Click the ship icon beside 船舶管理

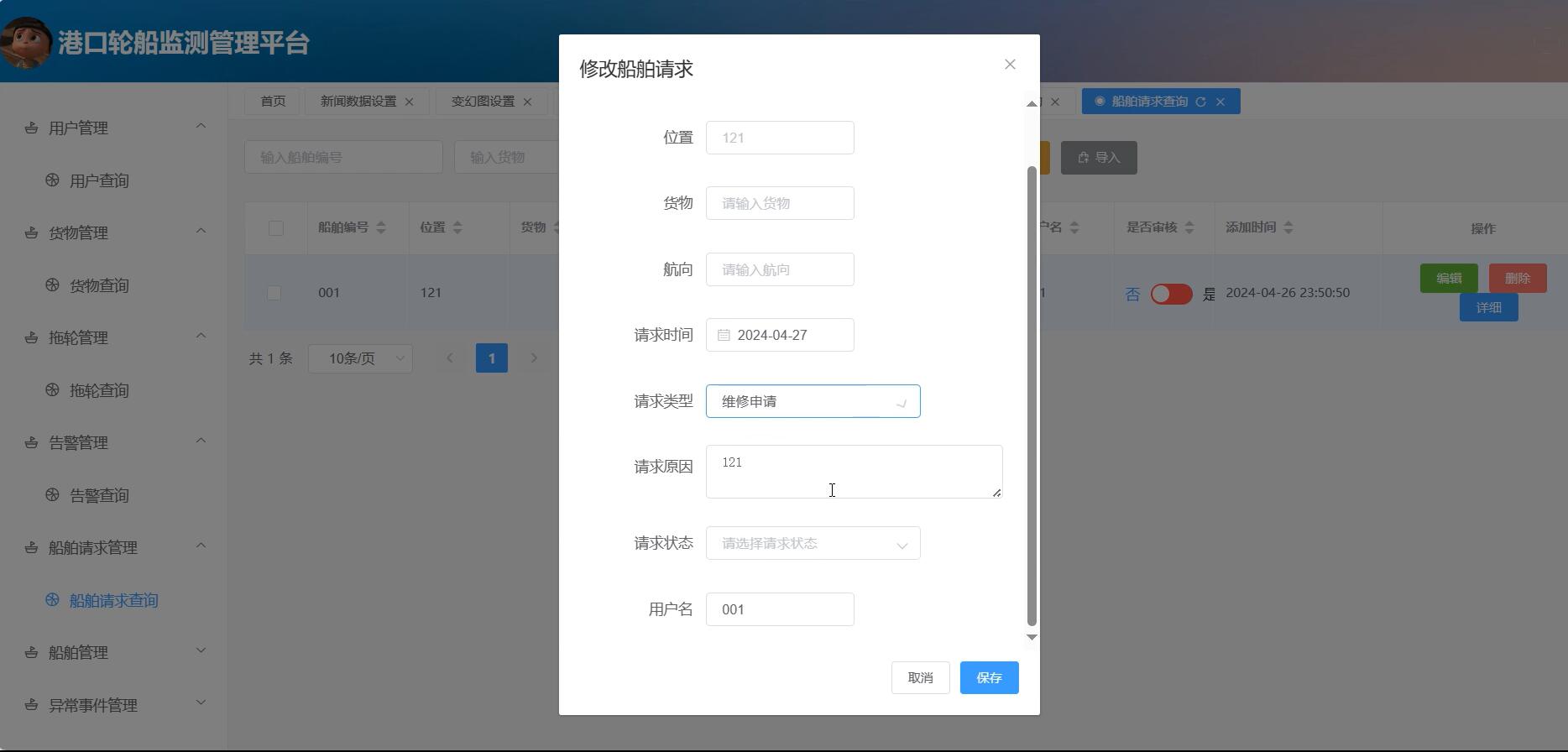(31, 652)
